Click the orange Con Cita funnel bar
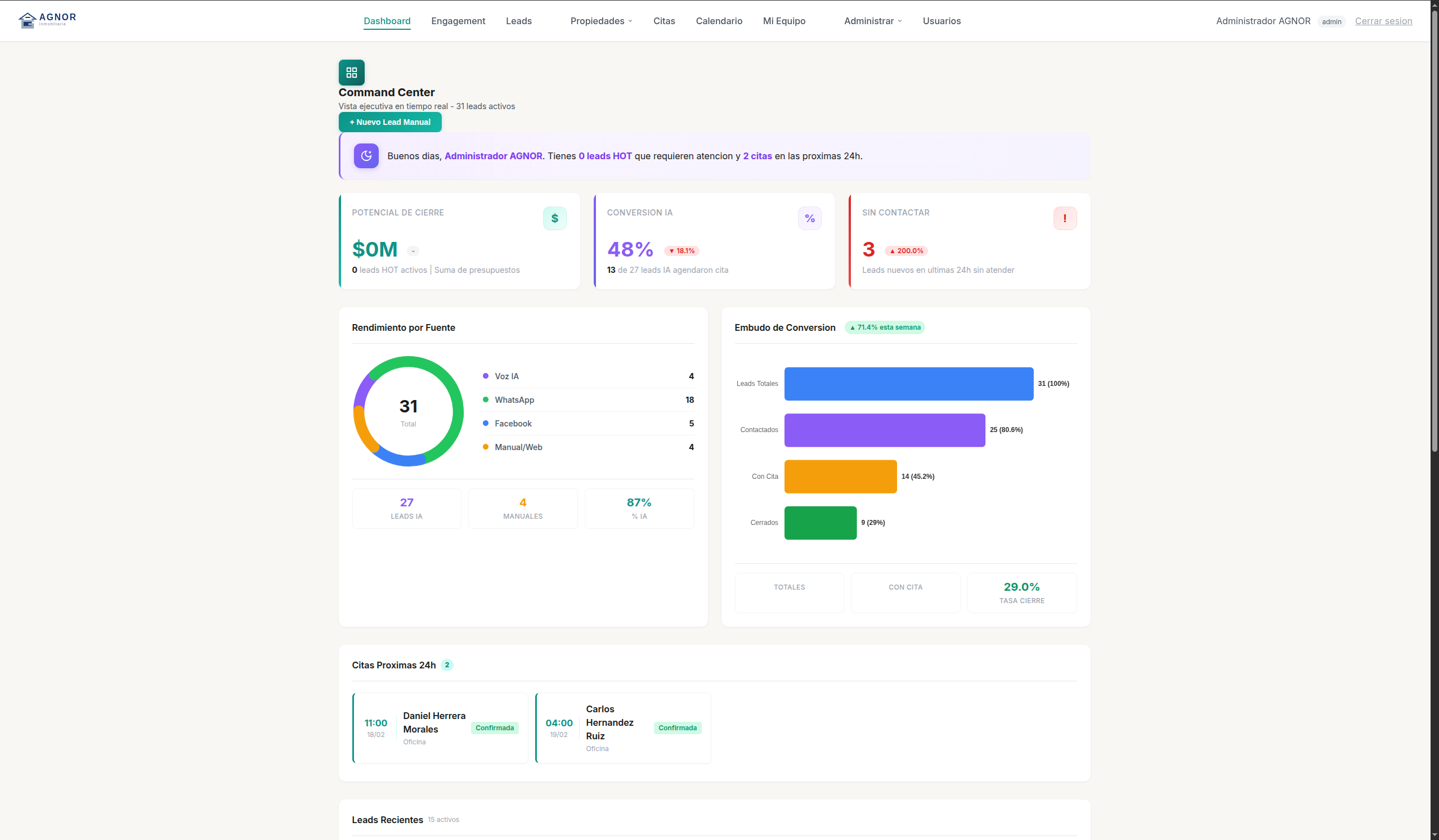This screenshot has width=1439, height=840. [x=841, y=476]
